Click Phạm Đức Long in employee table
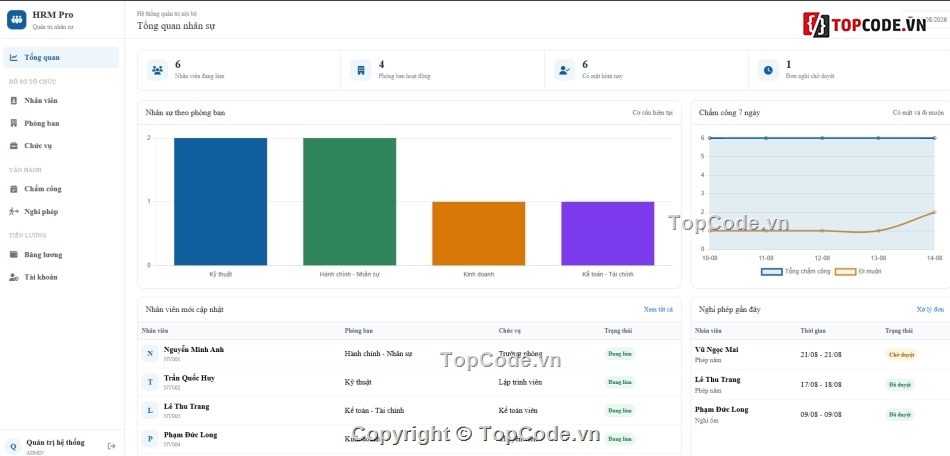The image size is (950, 456). 190,435
